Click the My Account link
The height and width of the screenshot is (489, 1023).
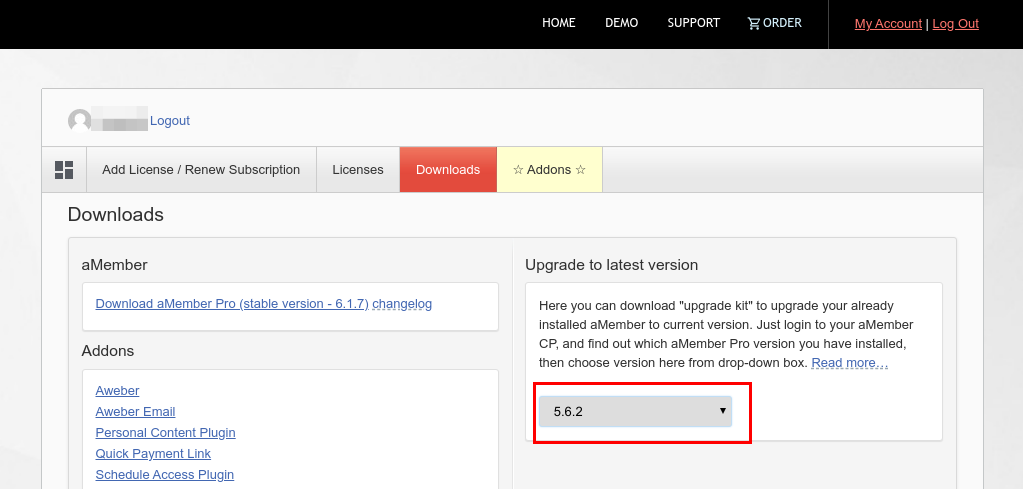point(888,23)
